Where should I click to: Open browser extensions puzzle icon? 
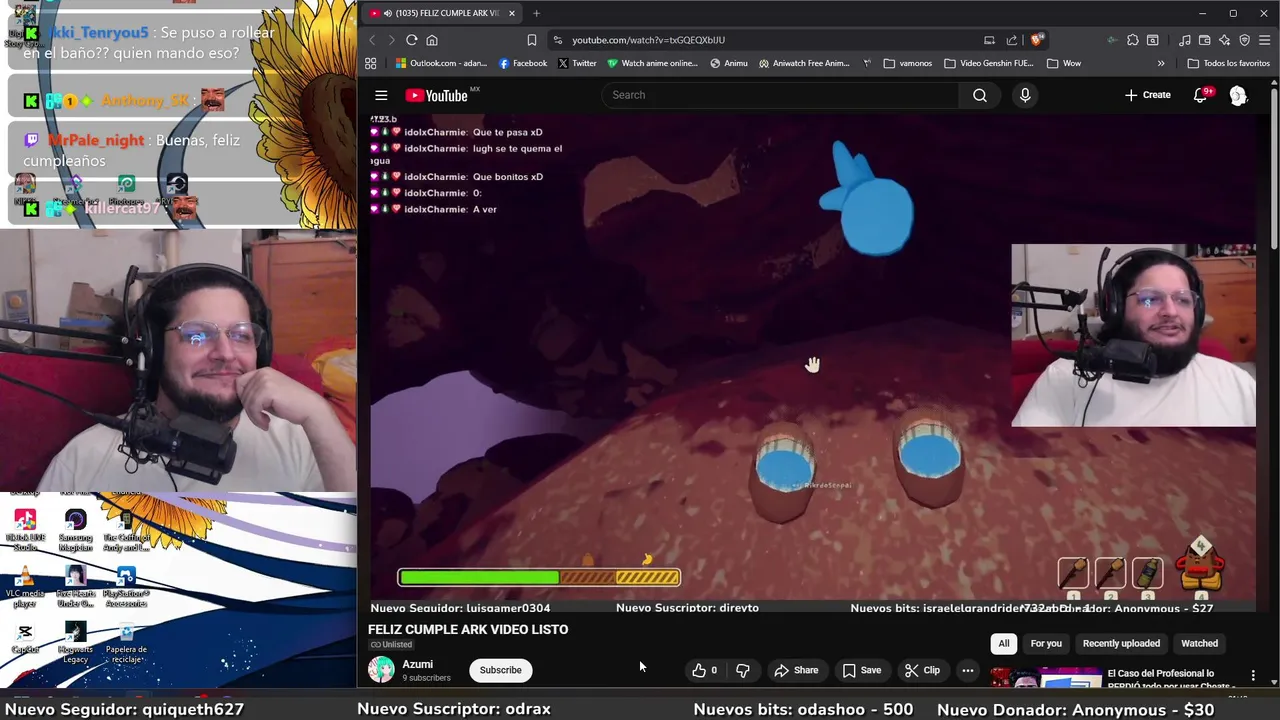[1132, 40]
